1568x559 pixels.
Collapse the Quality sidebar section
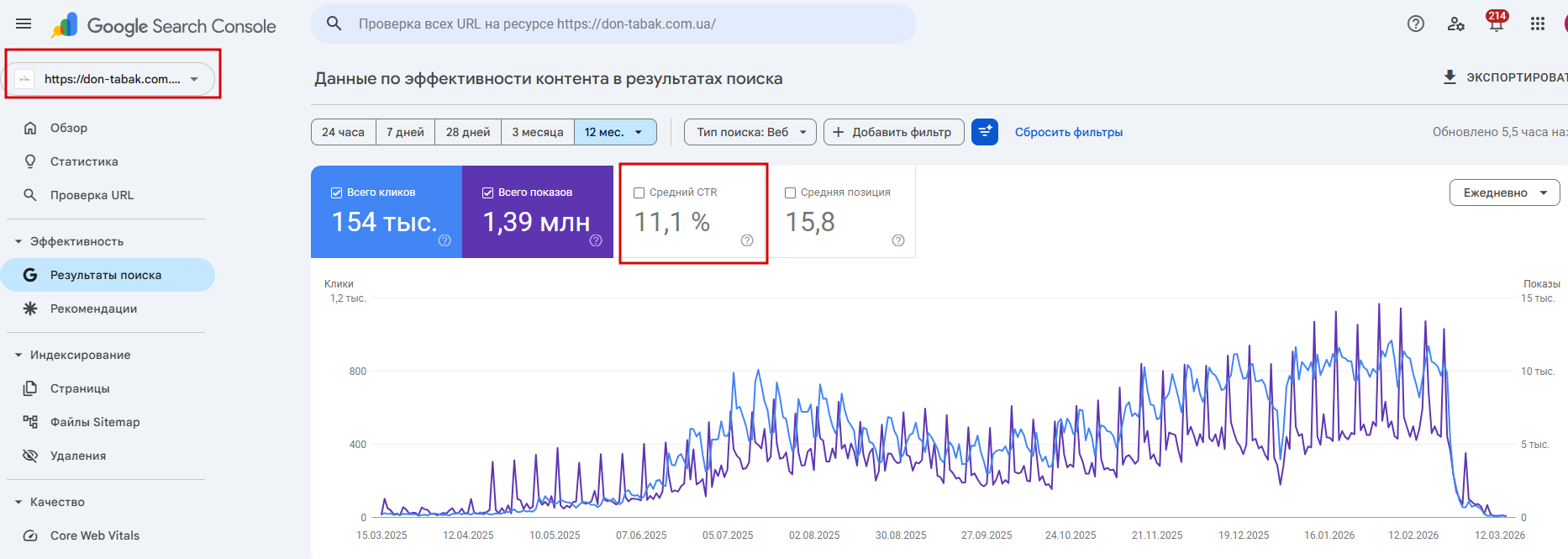(18, 502)
